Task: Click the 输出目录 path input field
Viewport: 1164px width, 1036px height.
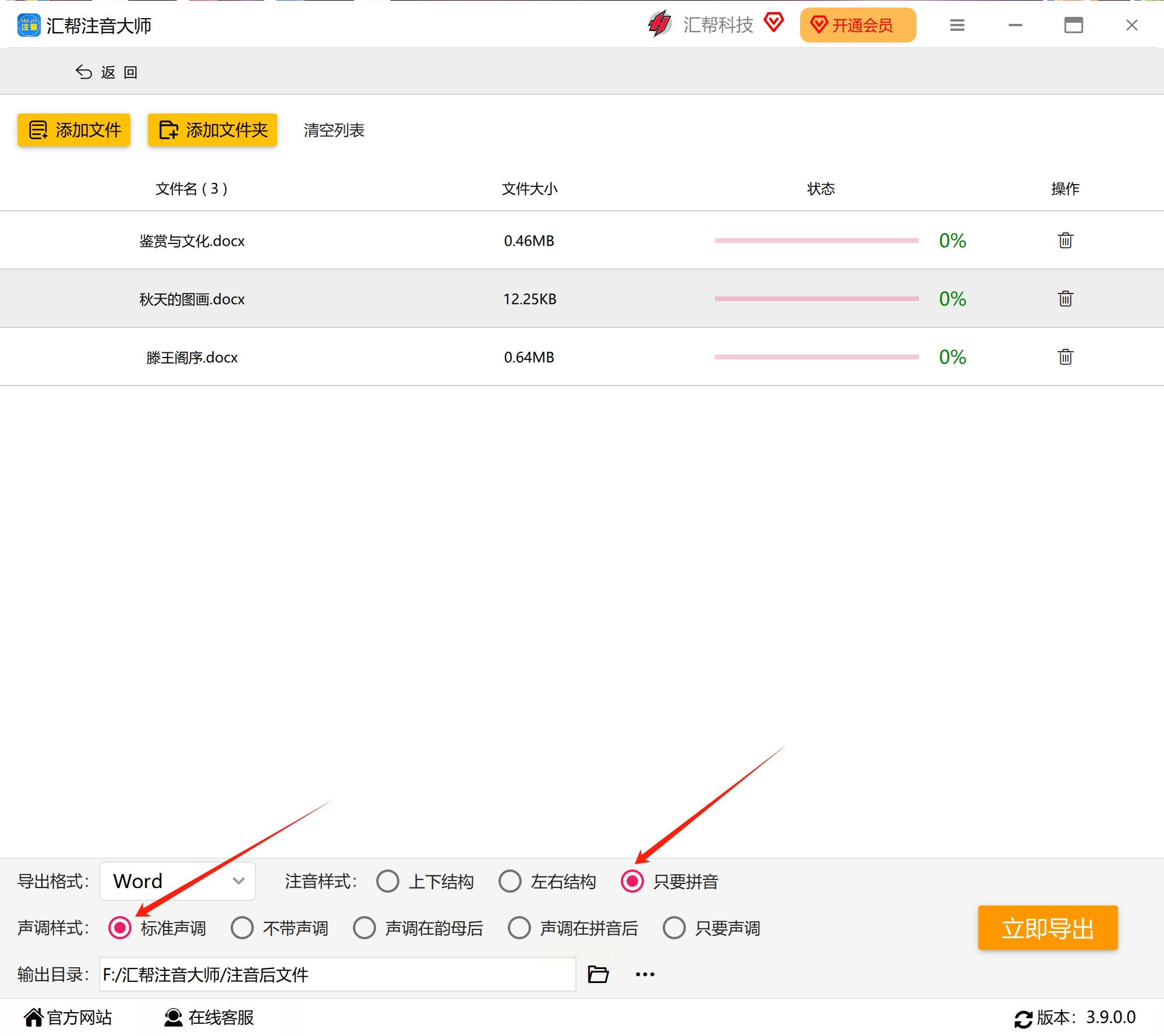Action: [x=338, y=974]
